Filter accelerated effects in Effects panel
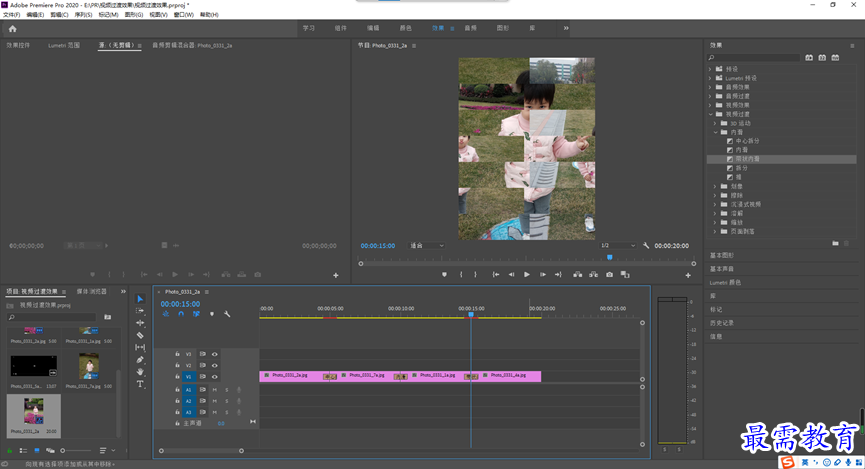865x469 pixels. [x=809, y=57]
